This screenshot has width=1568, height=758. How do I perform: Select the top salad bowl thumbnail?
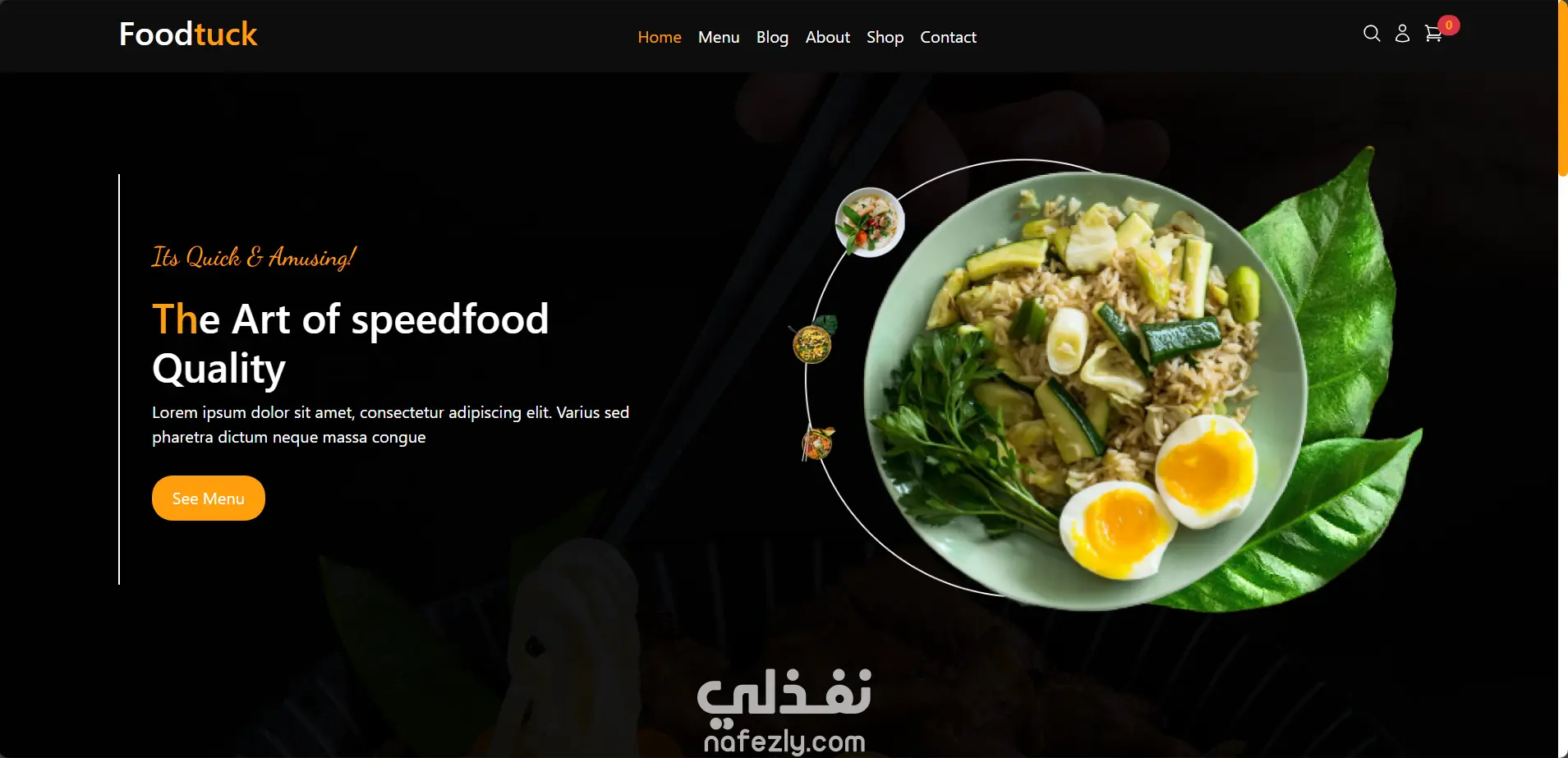[870, 223]
